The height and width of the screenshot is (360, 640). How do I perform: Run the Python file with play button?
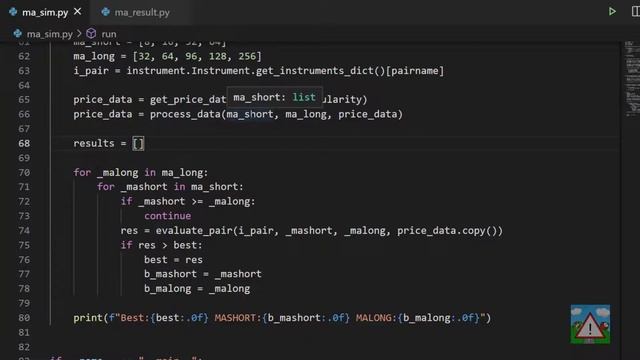coord(612,11)
